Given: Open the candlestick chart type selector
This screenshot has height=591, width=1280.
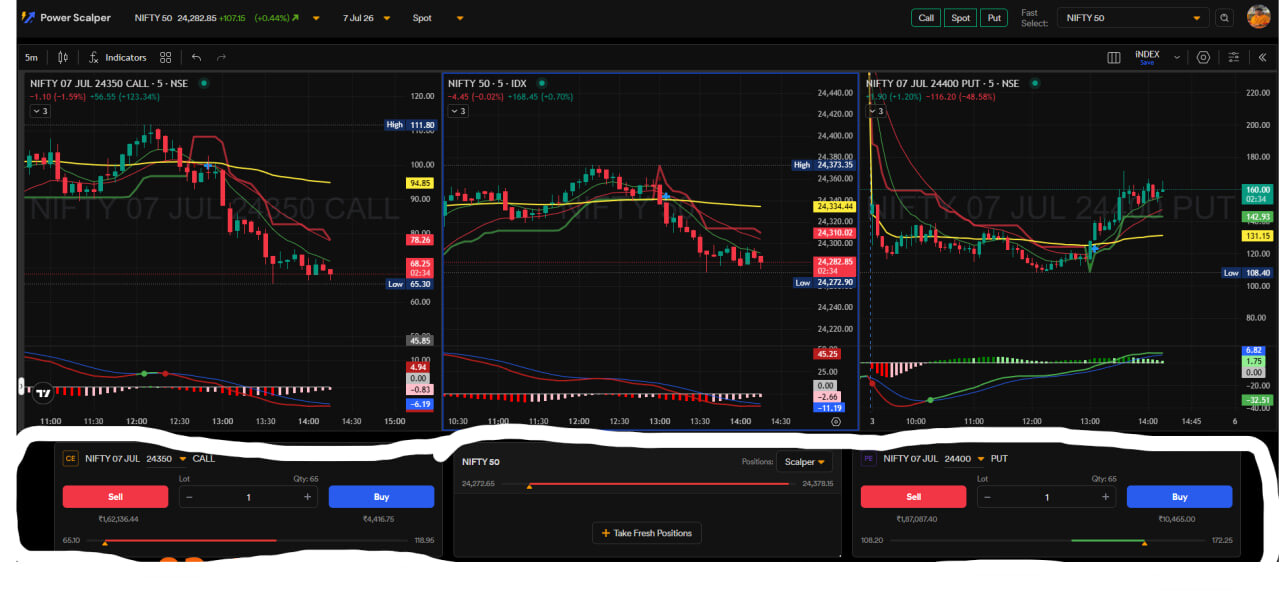Looking at the screenshot, I should [64, 58].
